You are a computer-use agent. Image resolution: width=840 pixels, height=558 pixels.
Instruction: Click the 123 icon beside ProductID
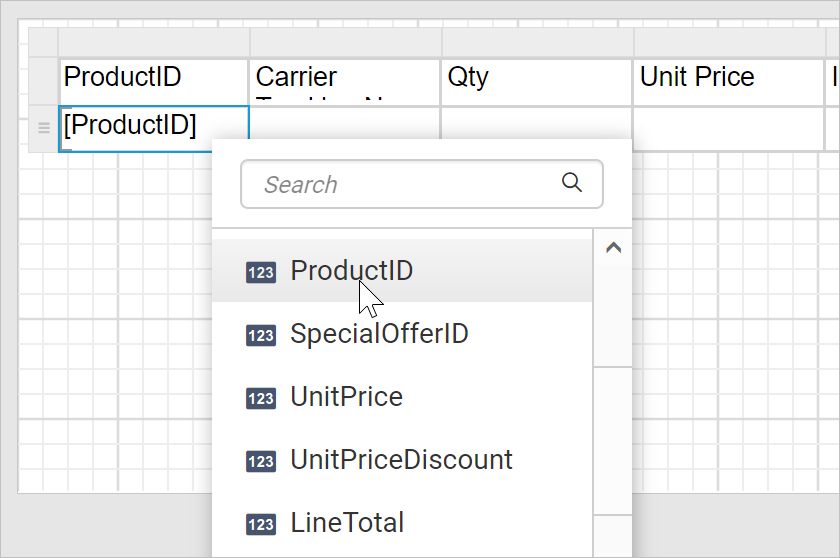tap(261, 273)
